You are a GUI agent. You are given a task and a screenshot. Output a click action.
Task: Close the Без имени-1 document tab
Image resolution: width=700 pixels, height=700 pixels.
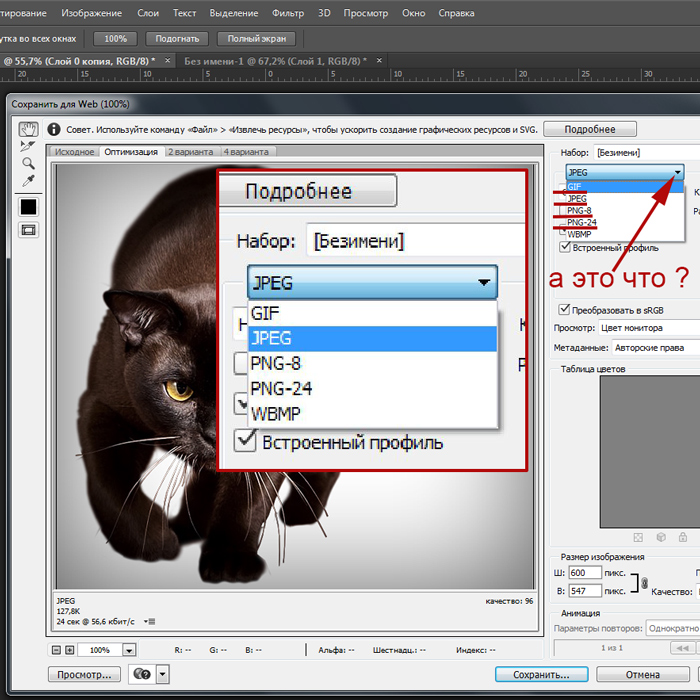tap(379, 60)
